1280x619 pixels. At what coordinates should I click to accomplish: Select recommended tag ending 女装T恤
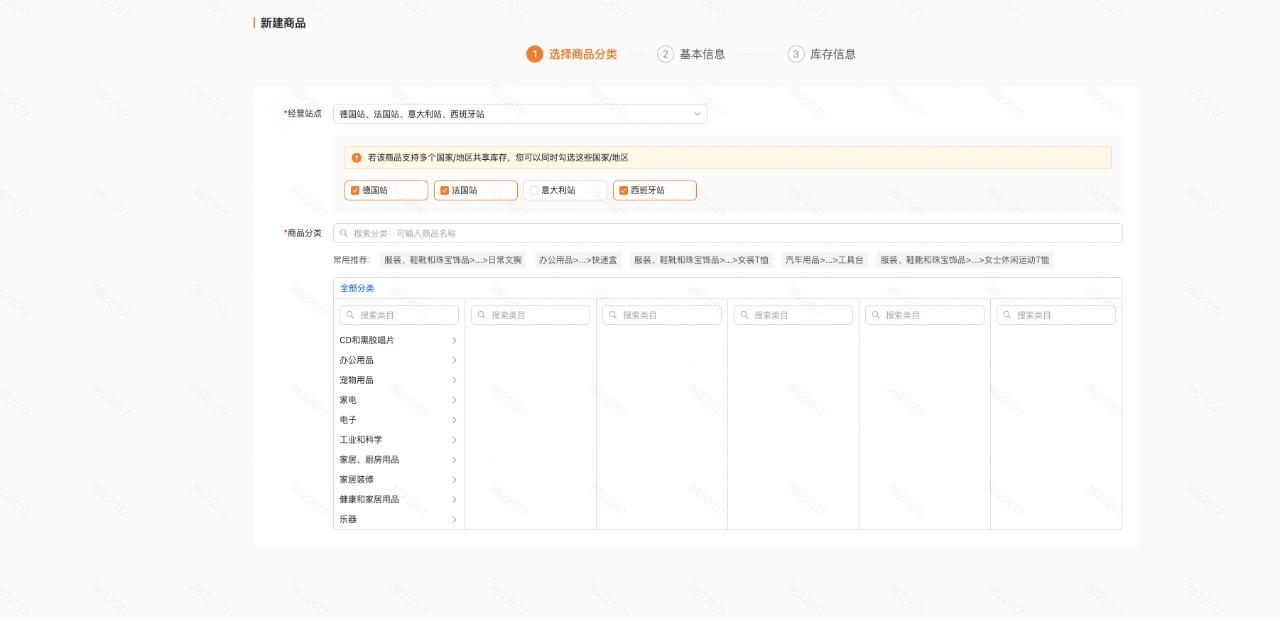pos(701,260)
